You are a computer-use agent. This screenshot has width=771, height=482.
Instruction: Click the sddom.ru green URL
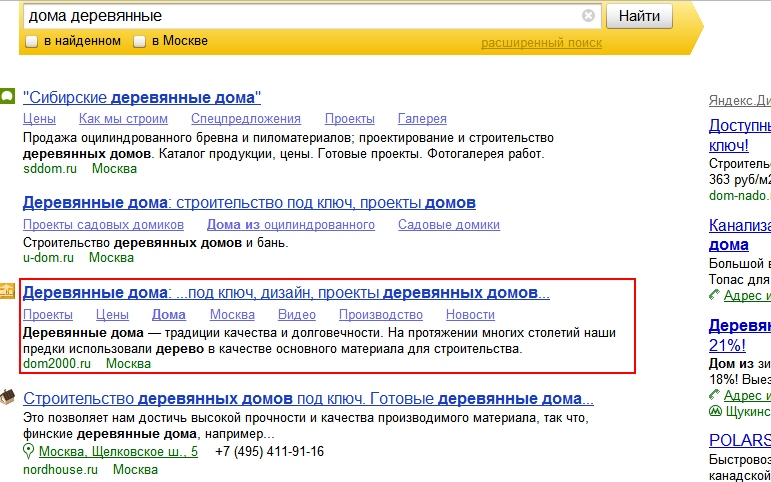[x=50, y=169]
